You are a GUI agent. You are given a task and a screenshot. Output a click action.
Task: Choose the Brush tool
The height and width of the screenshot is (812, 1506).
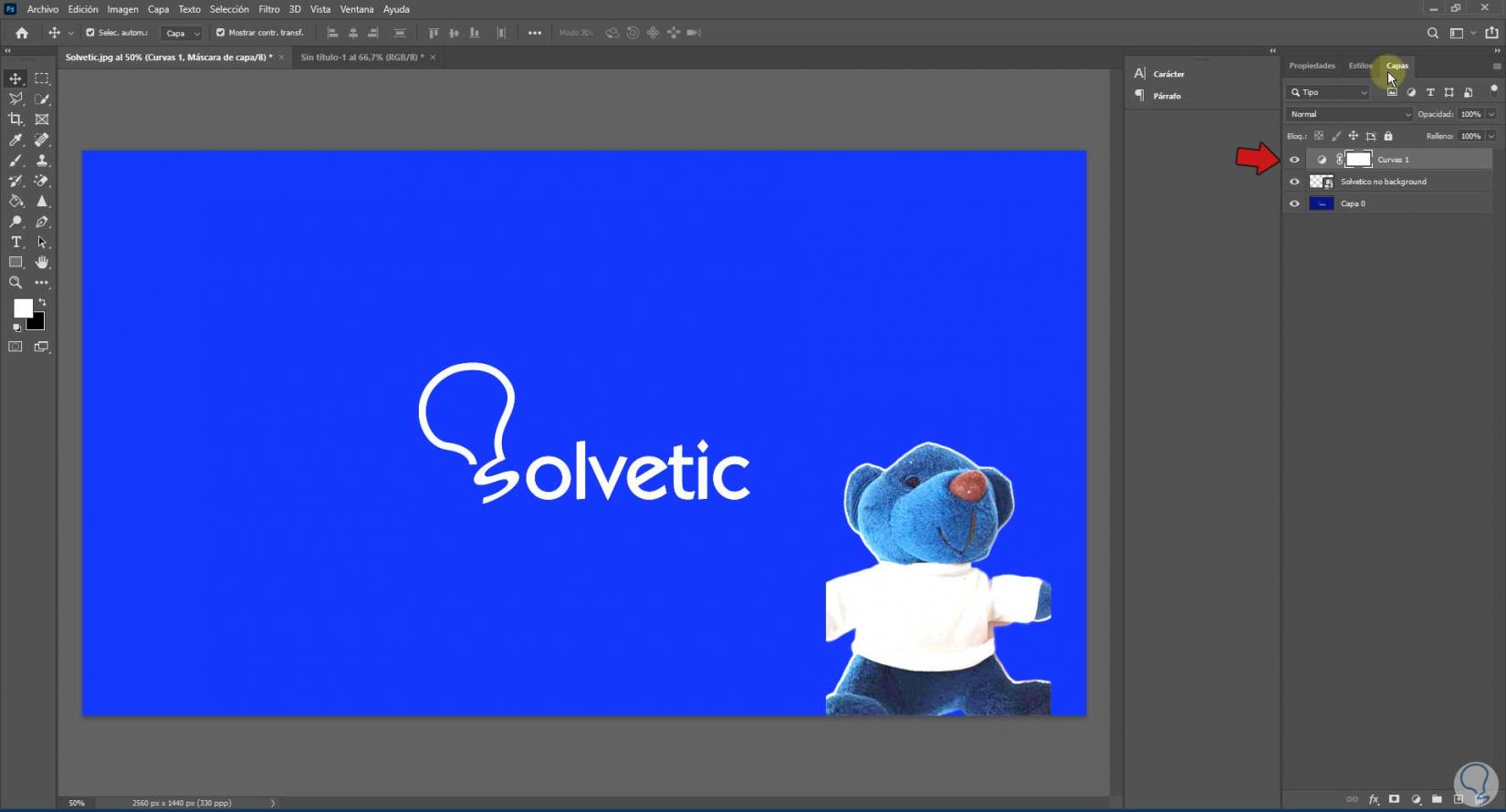[16, 161]
